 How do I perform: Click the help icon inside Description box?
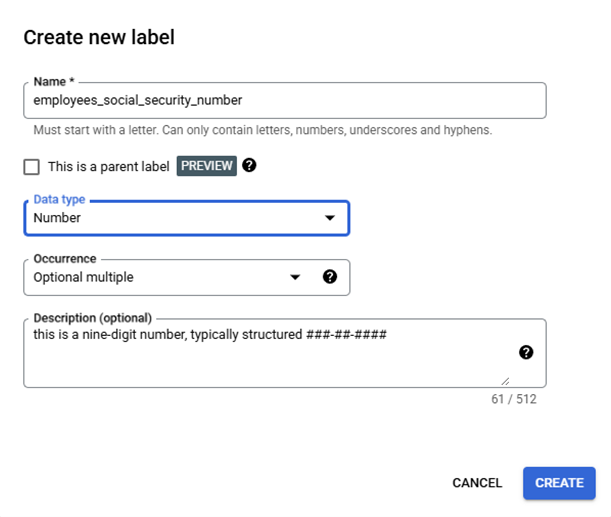point(526,352)
